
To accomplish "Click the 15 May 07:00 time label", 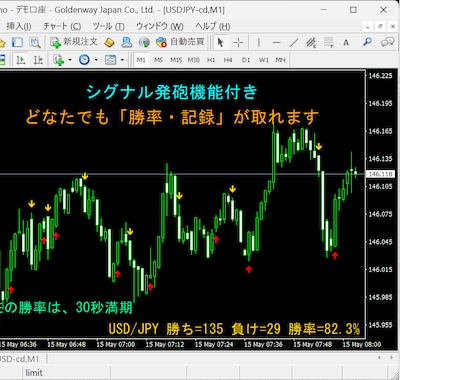I will [115, 344].
